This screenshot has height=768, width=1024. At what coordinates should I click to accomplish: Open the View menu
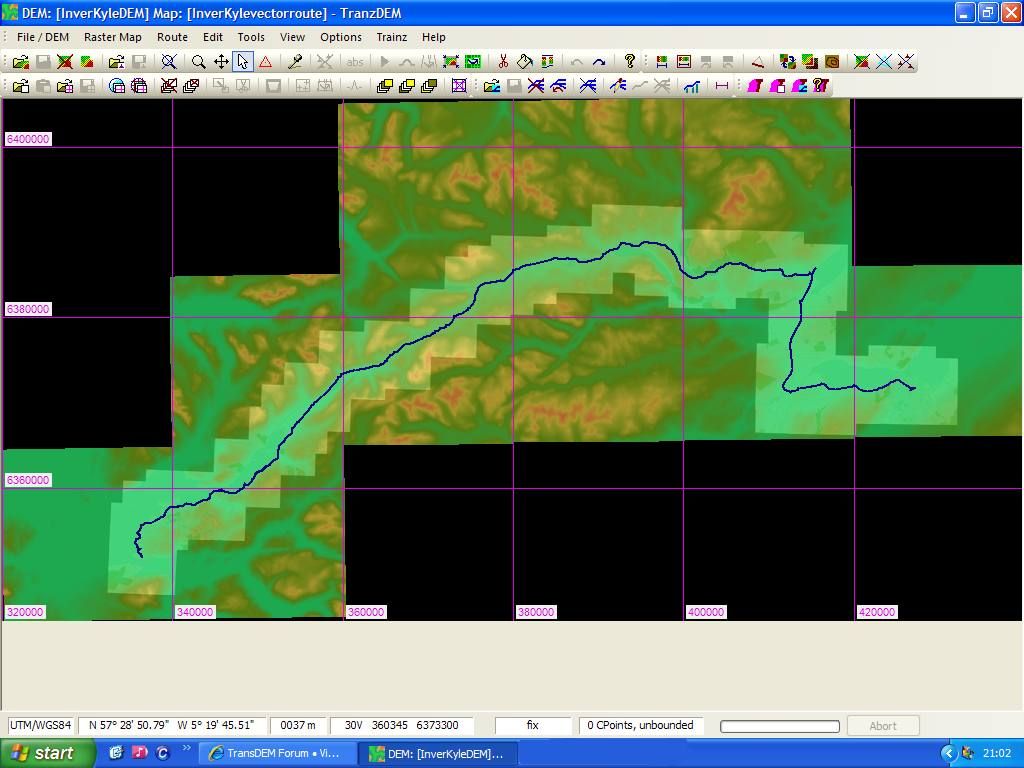click(x=293, y=37)
